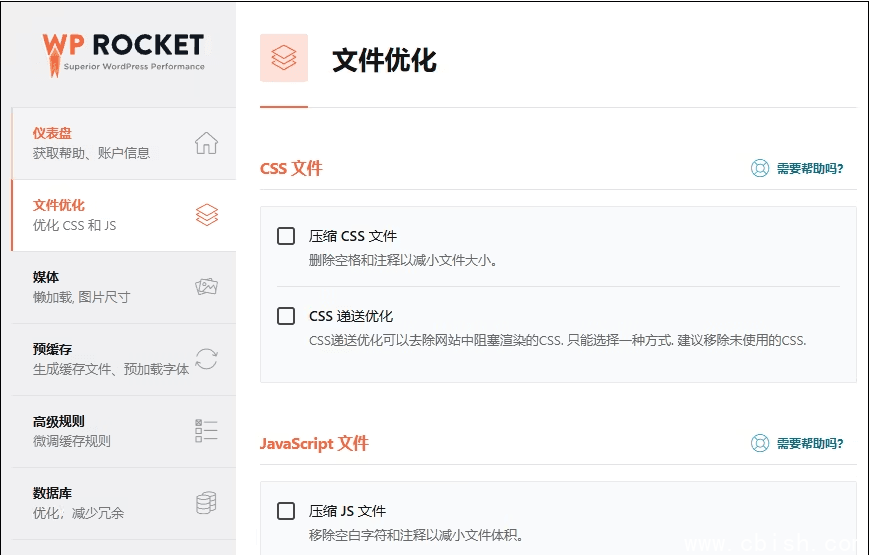Click the media images icon

tap(206, 287)
